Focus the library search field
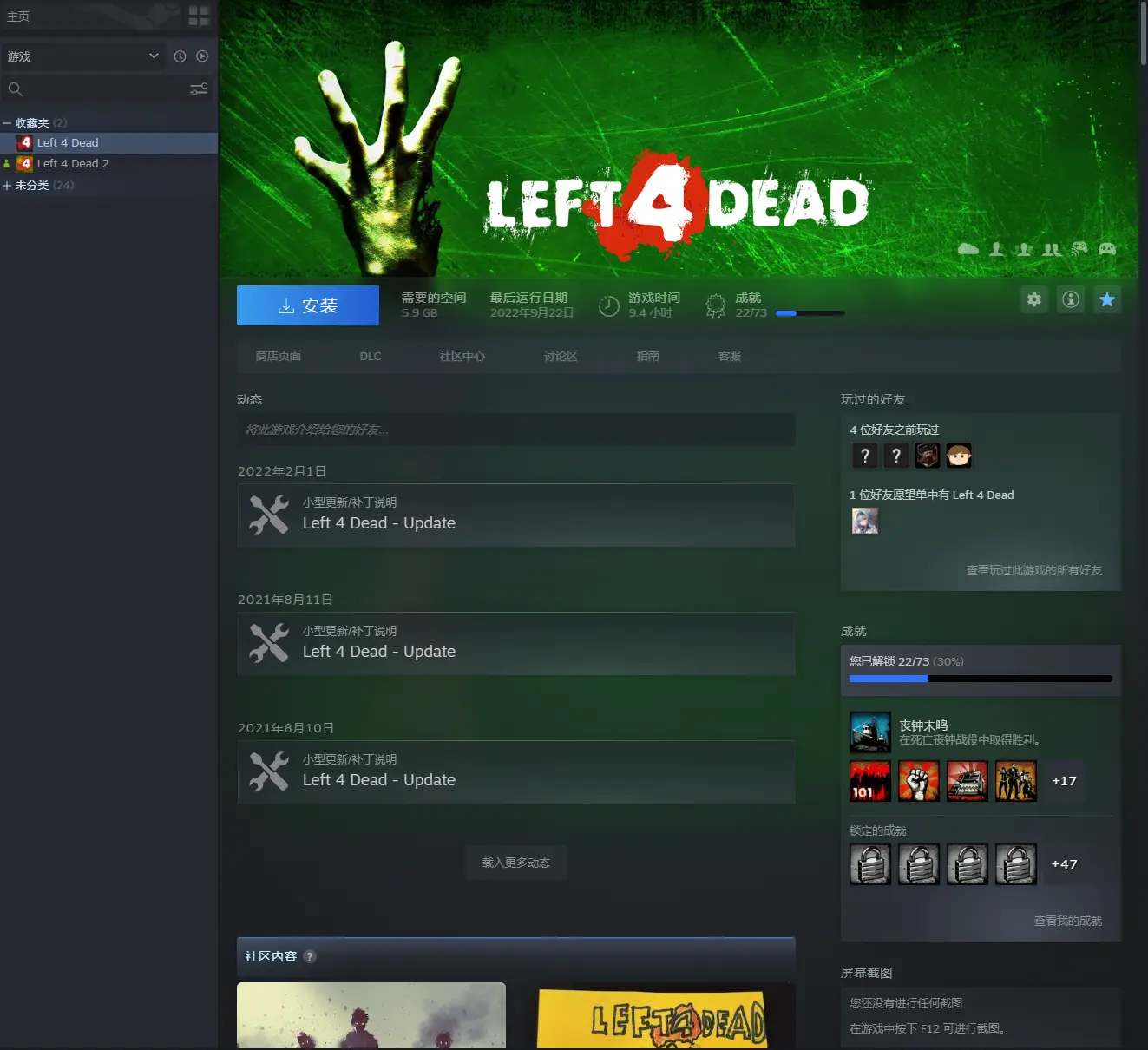The width and height of the screenshot is (1148, 1050). click(94, 89)
